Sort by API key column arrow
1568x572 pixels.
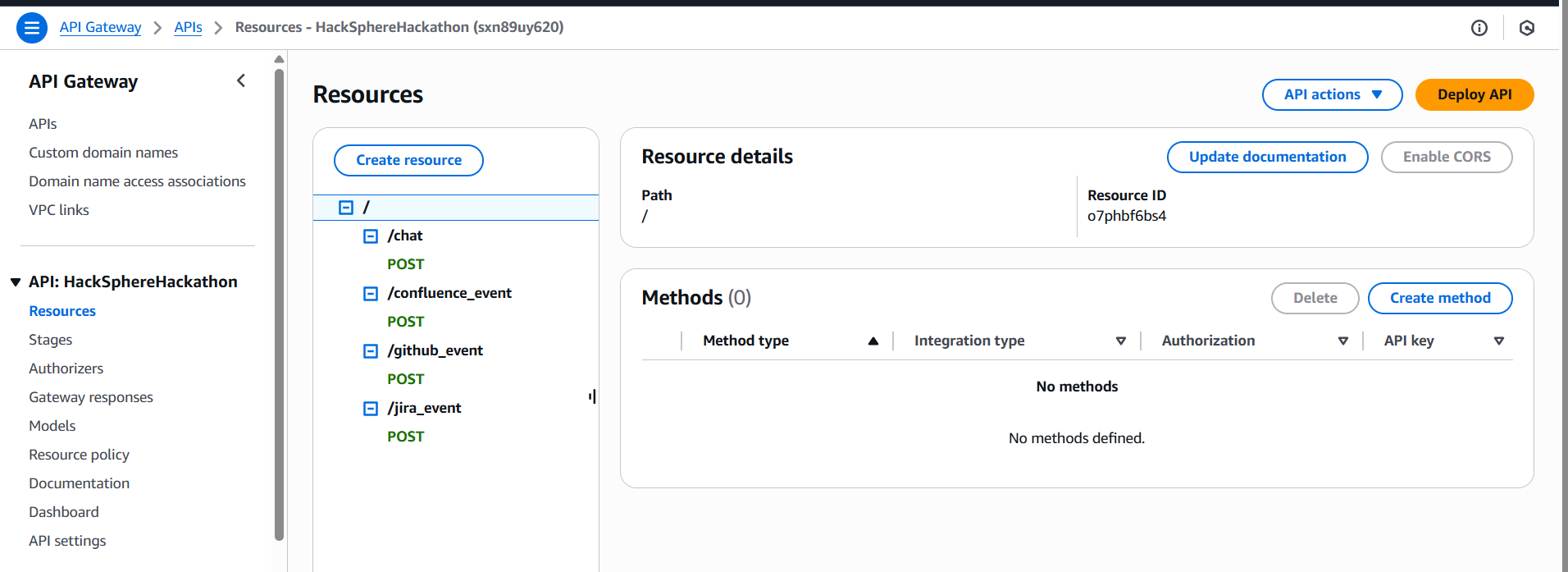[x=1499, y=341]
